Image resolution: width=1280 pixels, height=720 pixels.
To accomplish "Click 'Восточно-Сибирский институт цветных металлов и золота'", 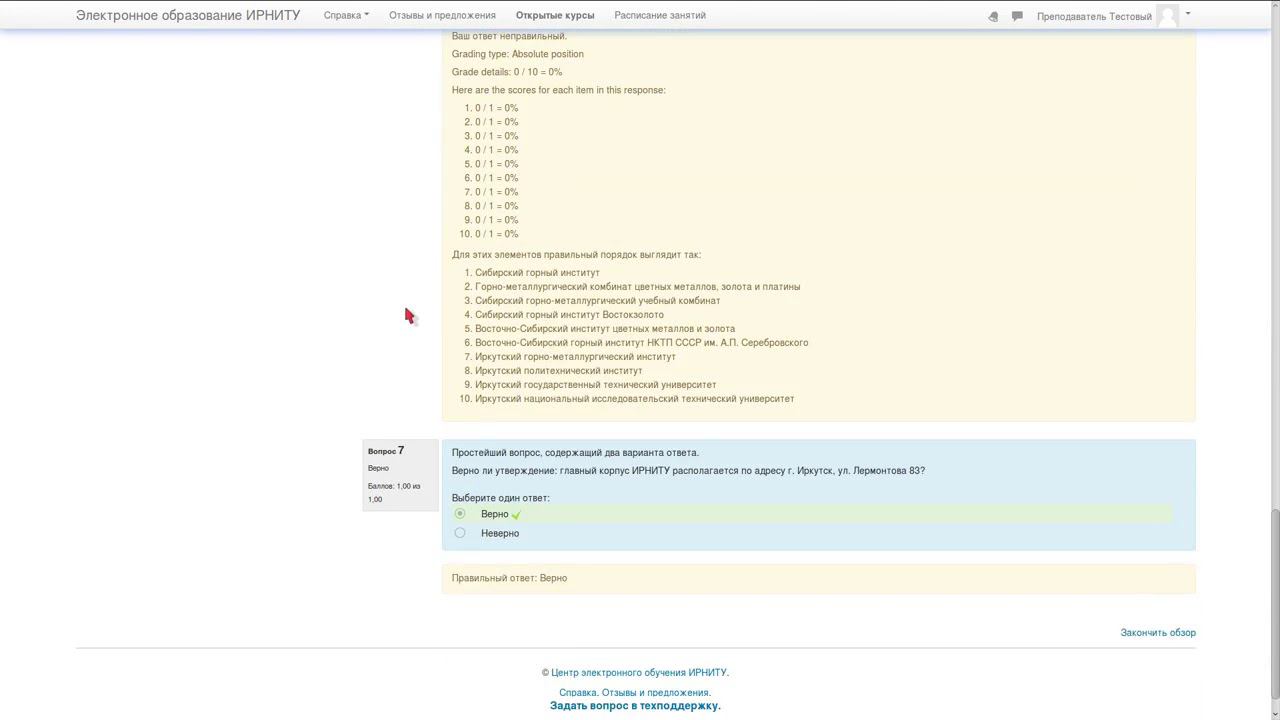I will 604,328.
